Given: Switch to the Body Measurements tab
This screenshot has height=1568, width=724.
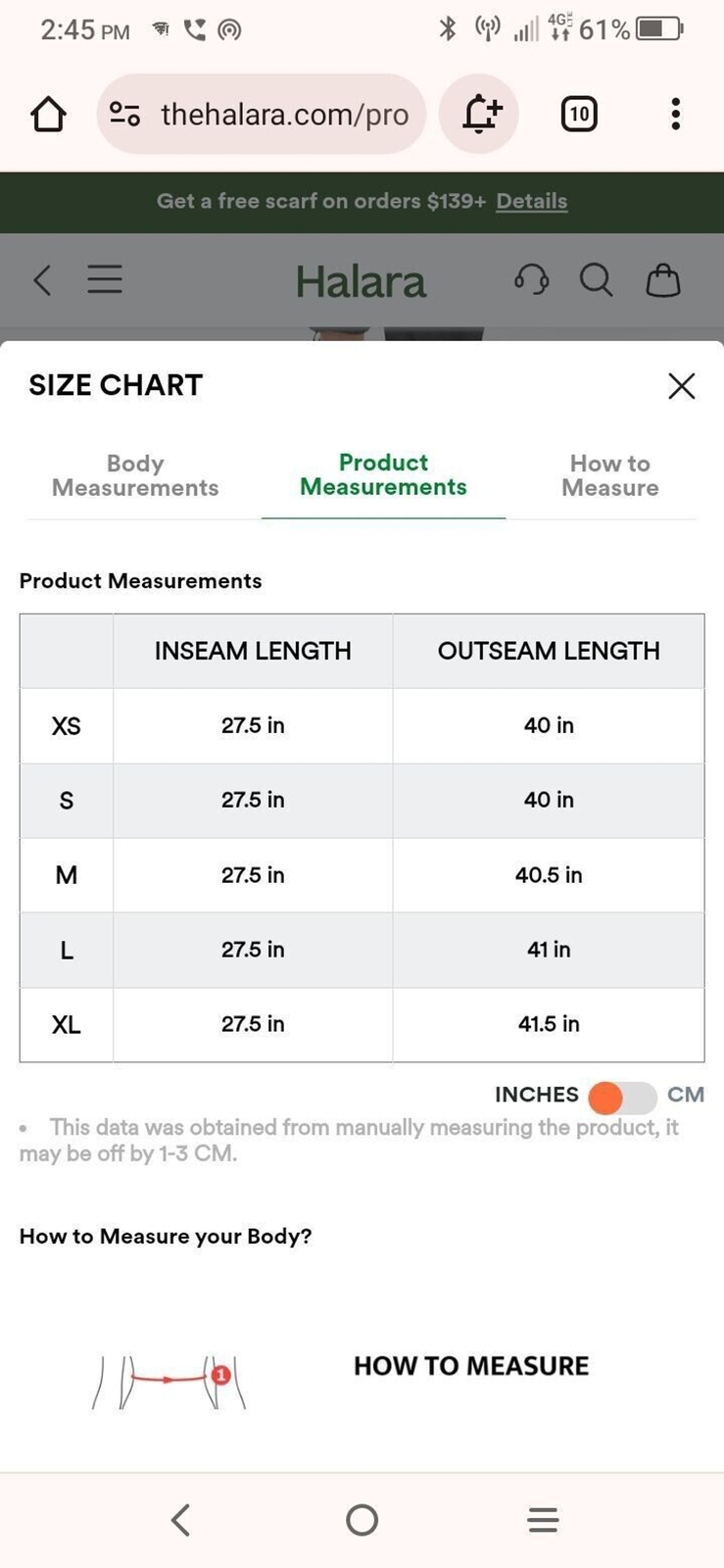Looking at the screenshot, I should (x=135, y=475).
